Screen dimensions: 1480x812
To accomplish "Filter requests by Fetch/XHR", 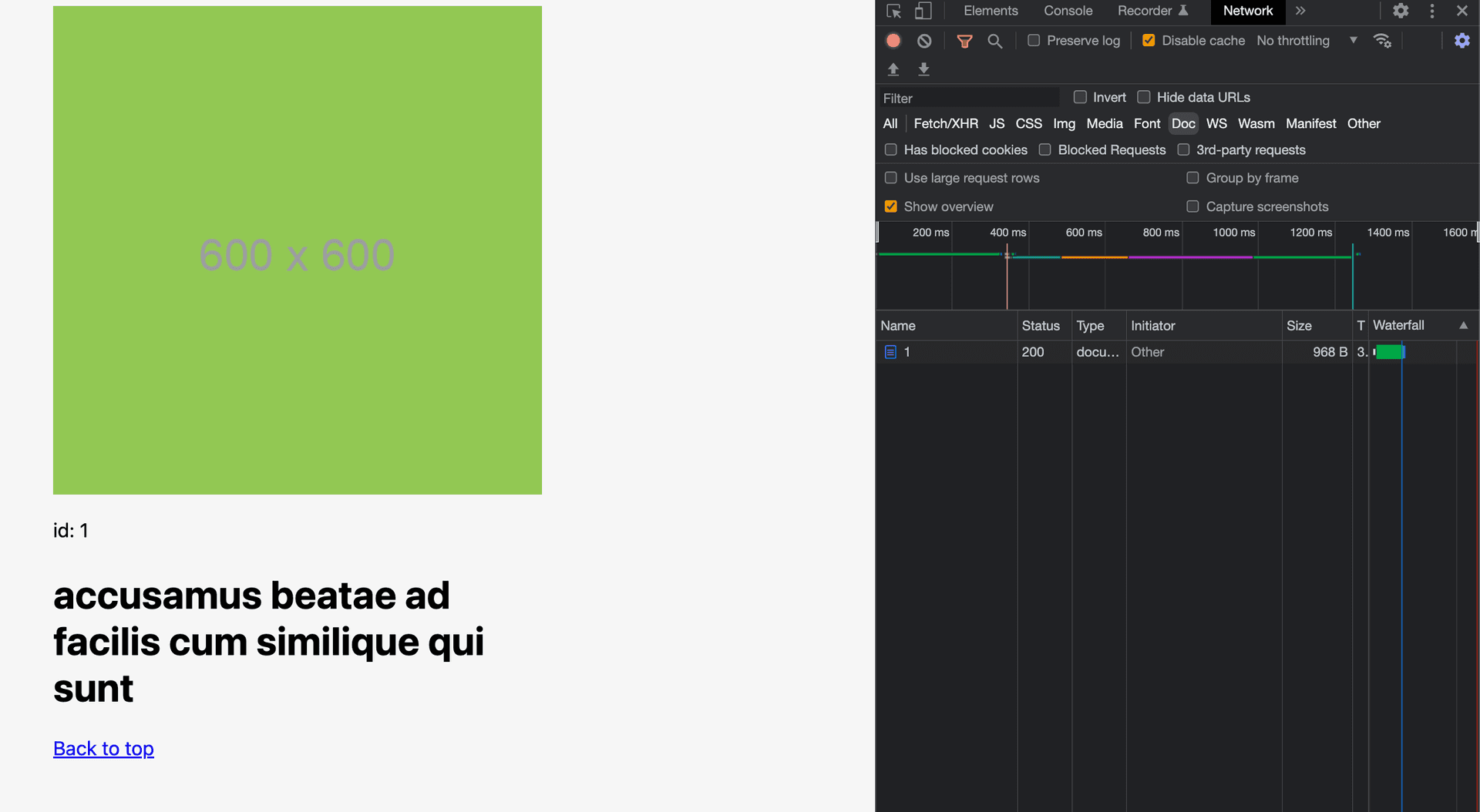I will (x=946, y=123).
